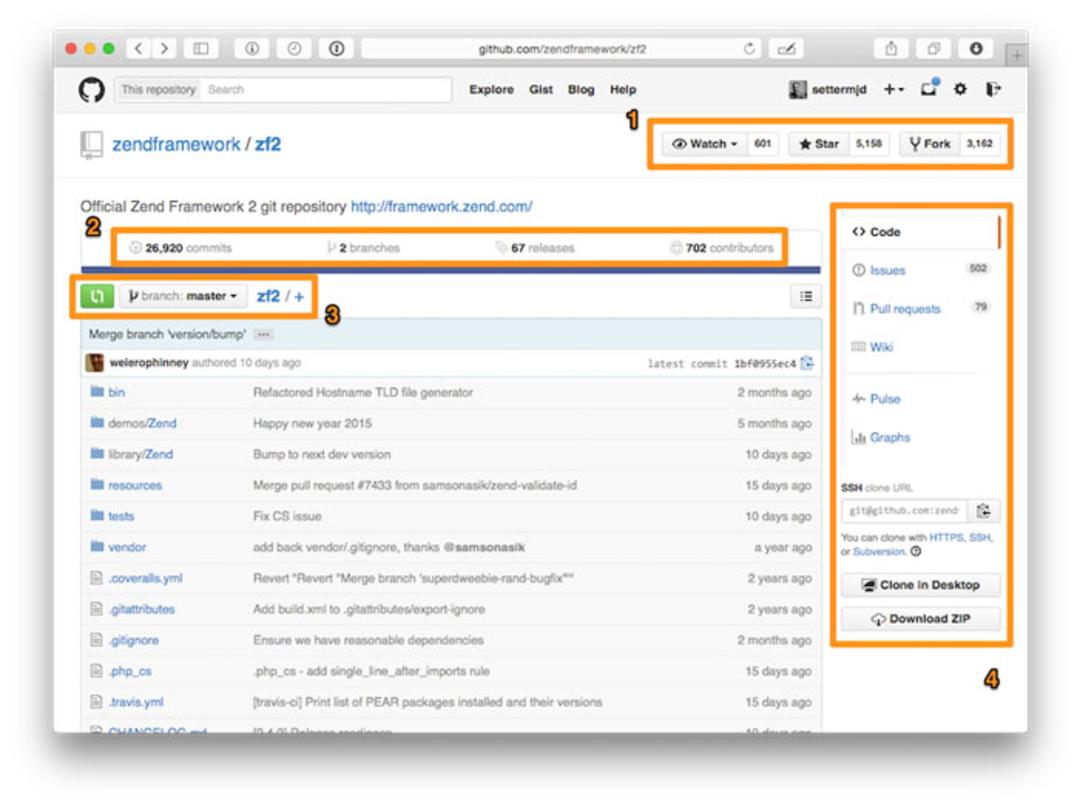Open the framework.zend.com link
This screenshot has width=1080, height=807.
coord(442,207)
